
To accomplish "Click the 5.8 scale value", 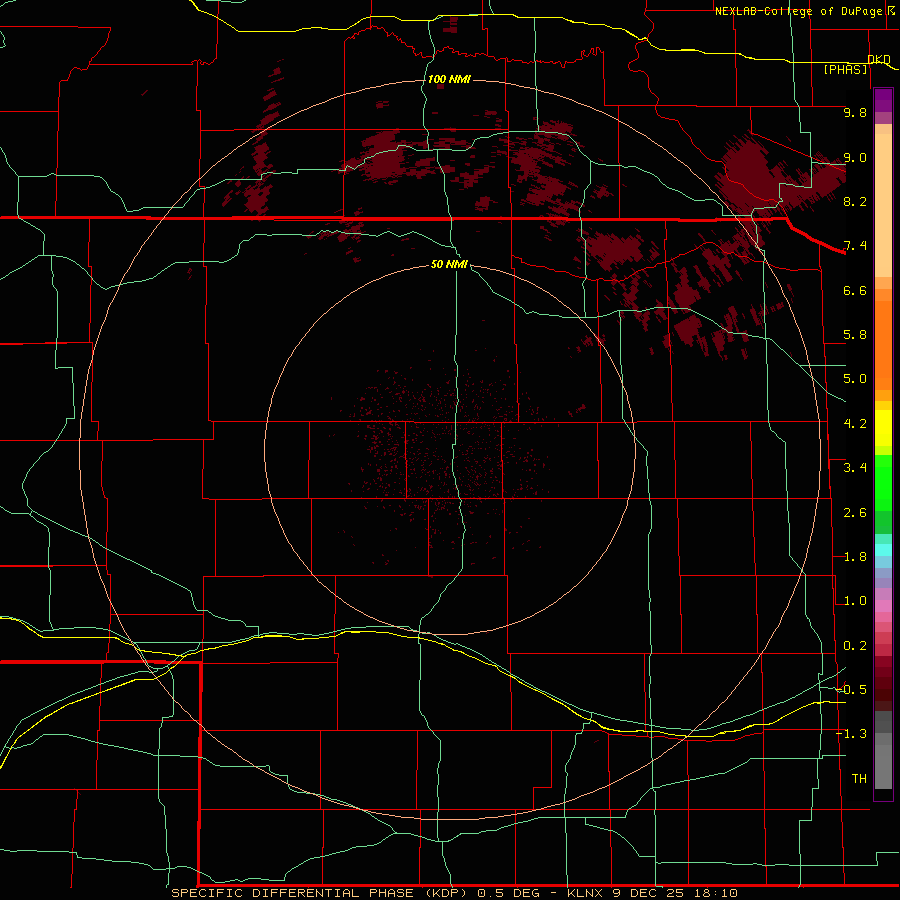I will 855,335.
